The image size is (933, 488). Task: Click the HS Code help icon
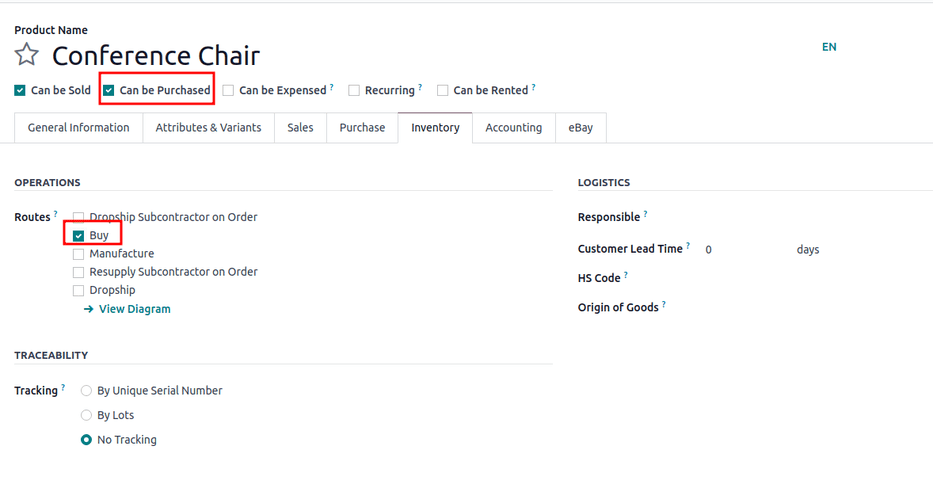pos(626,275)
